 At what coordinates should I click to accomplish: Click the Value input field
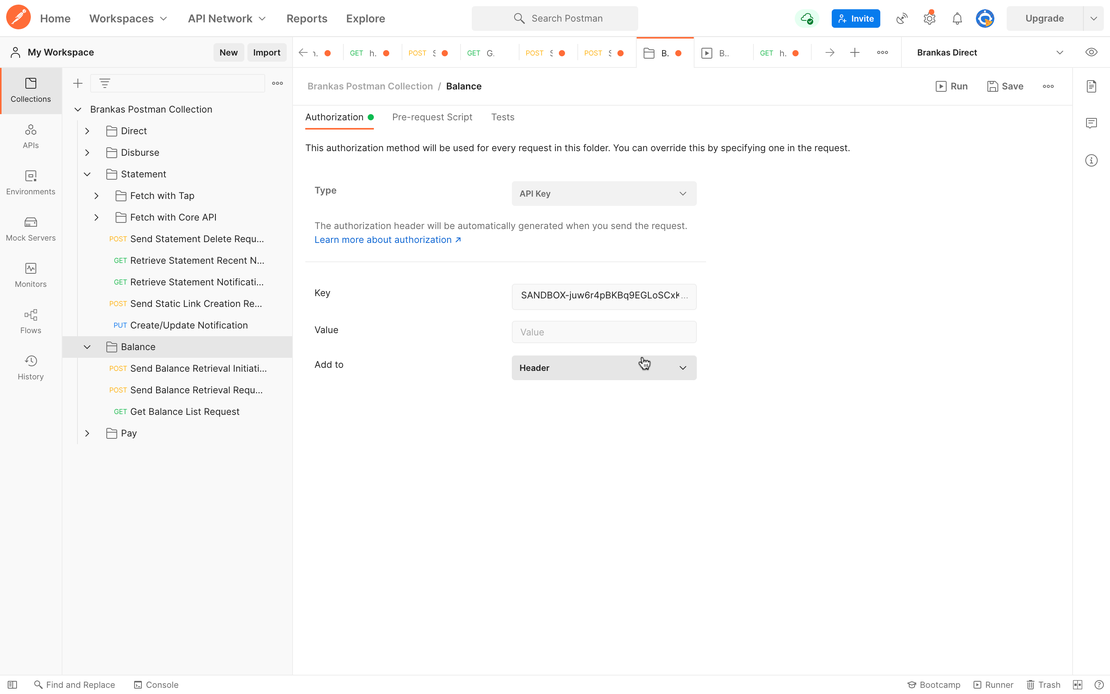pos(604,332)
